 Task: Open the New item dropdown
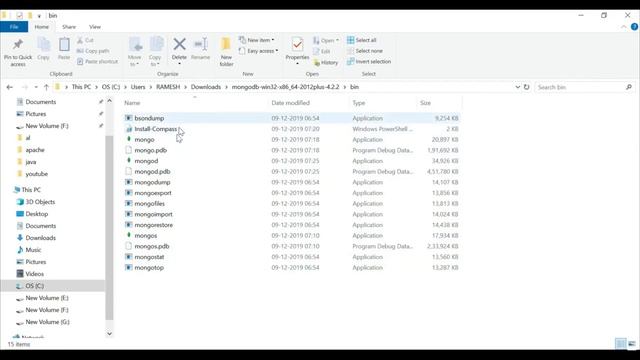[x=256, y=40]
